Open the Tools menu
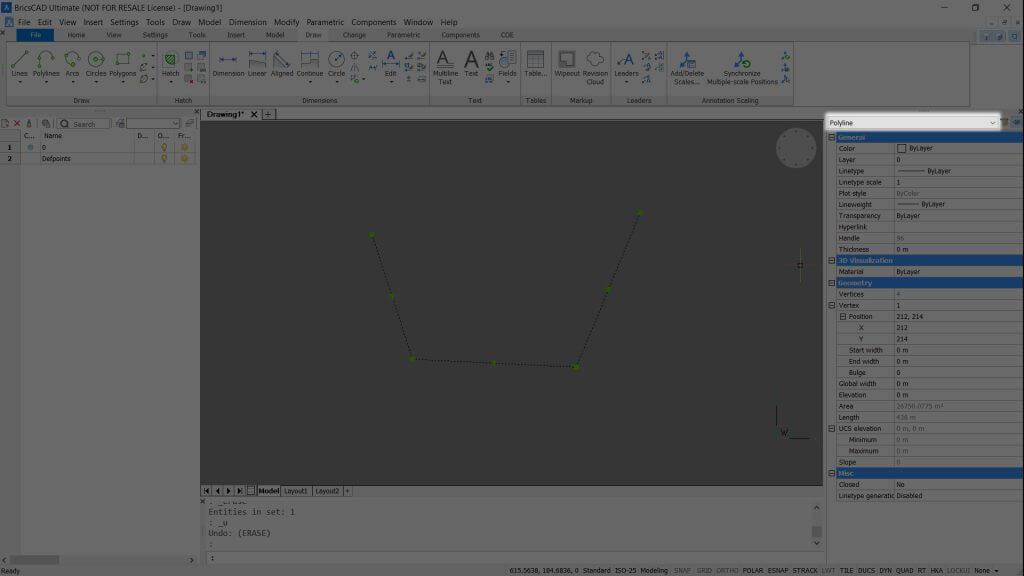 click(x=155, y=21)
